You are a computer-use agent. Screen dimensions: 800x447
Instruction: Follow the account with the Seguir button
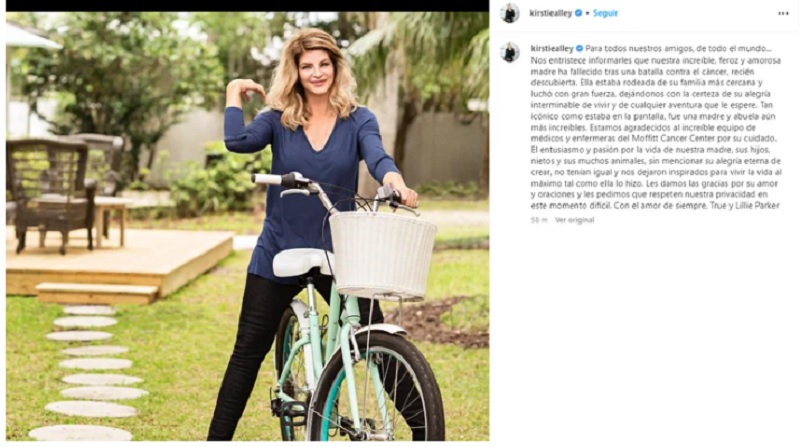605,13
